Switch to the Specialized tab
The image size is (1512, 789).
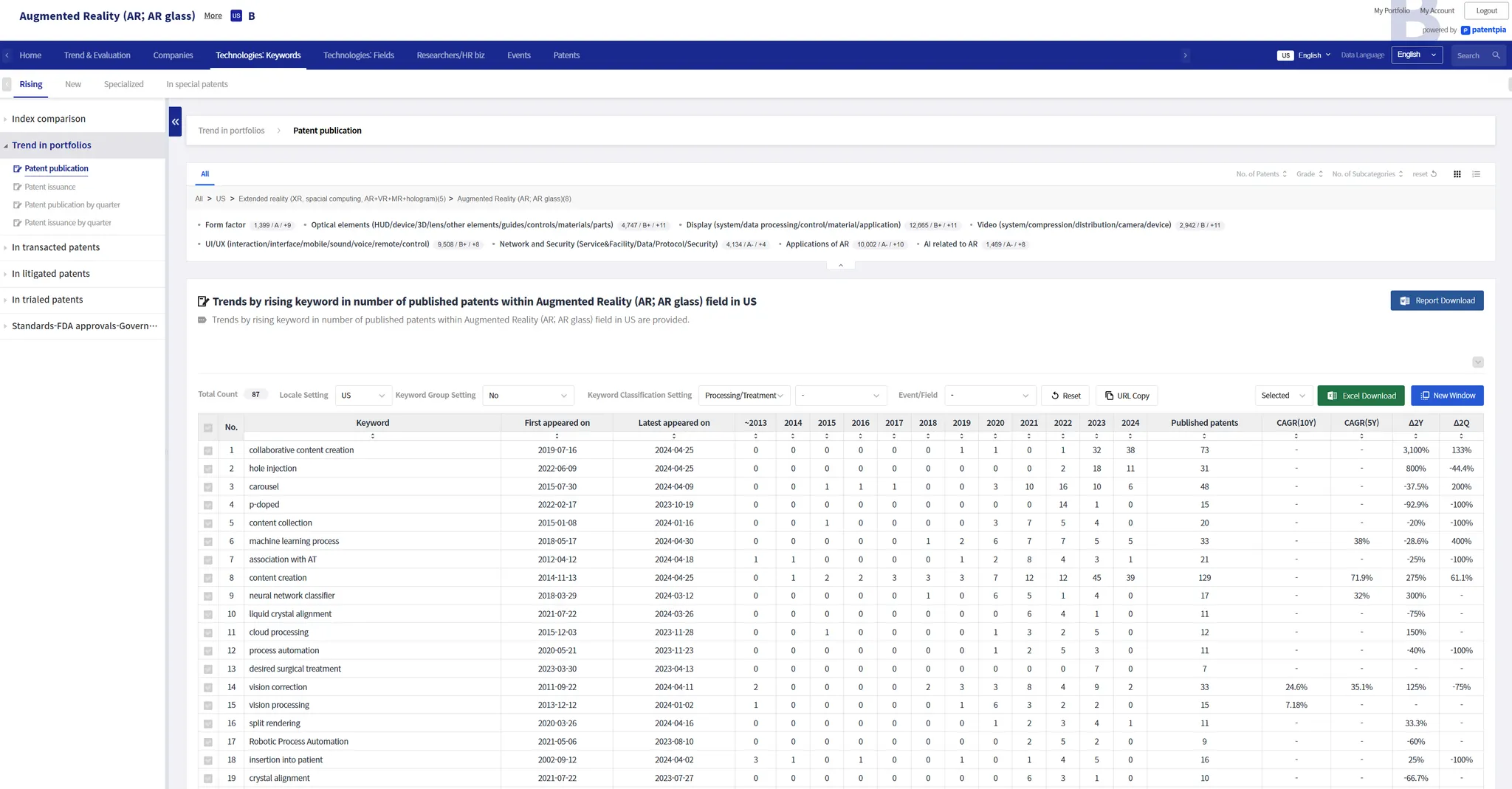point(123,84)
